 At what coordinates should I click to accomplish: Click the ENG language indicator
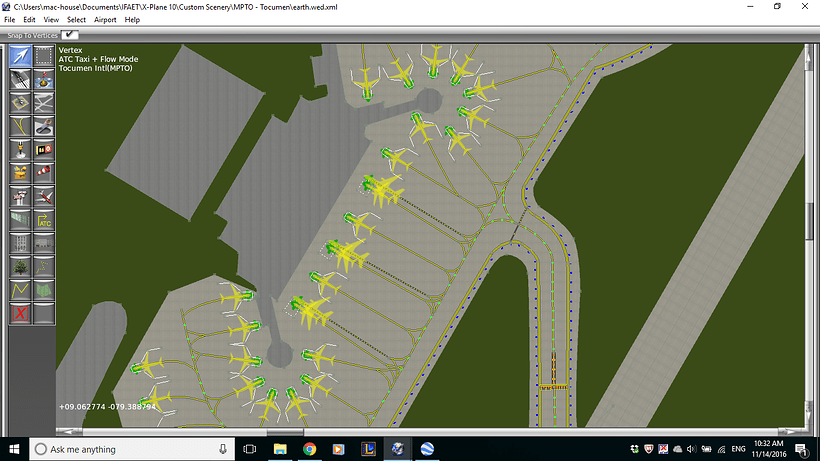coord(738,449)
